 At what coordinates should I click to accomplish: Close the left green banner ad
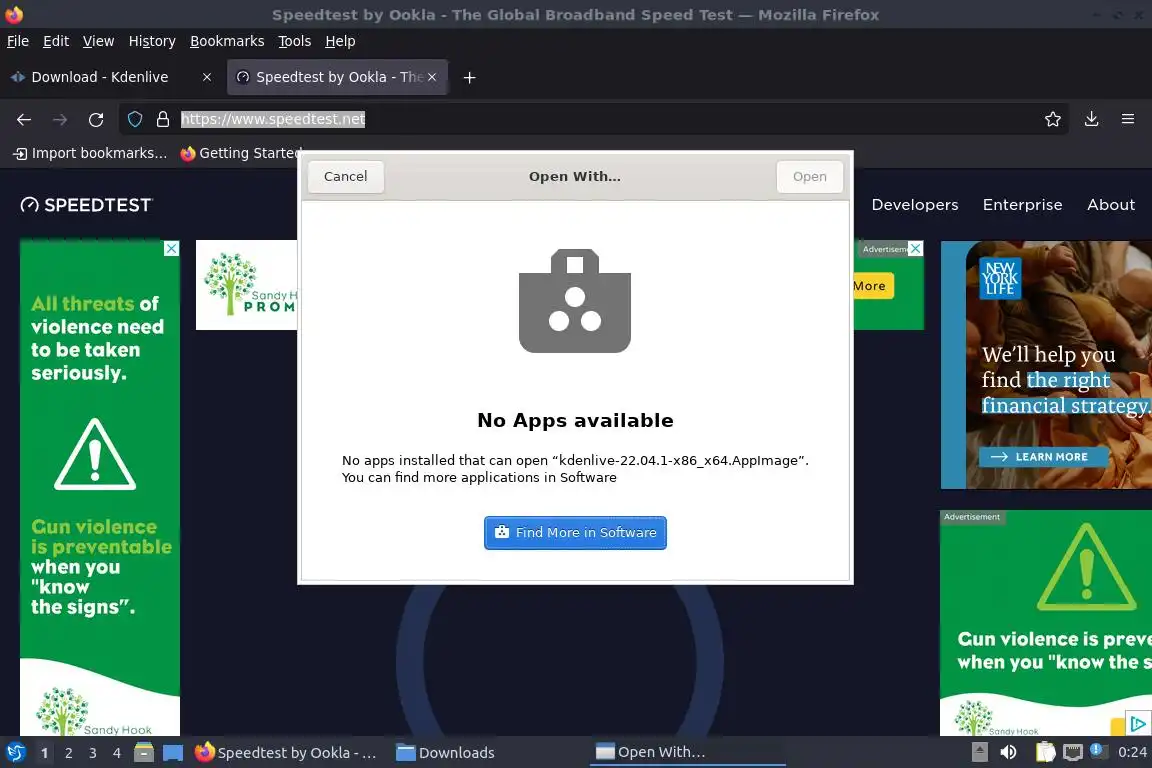(171, 248)
